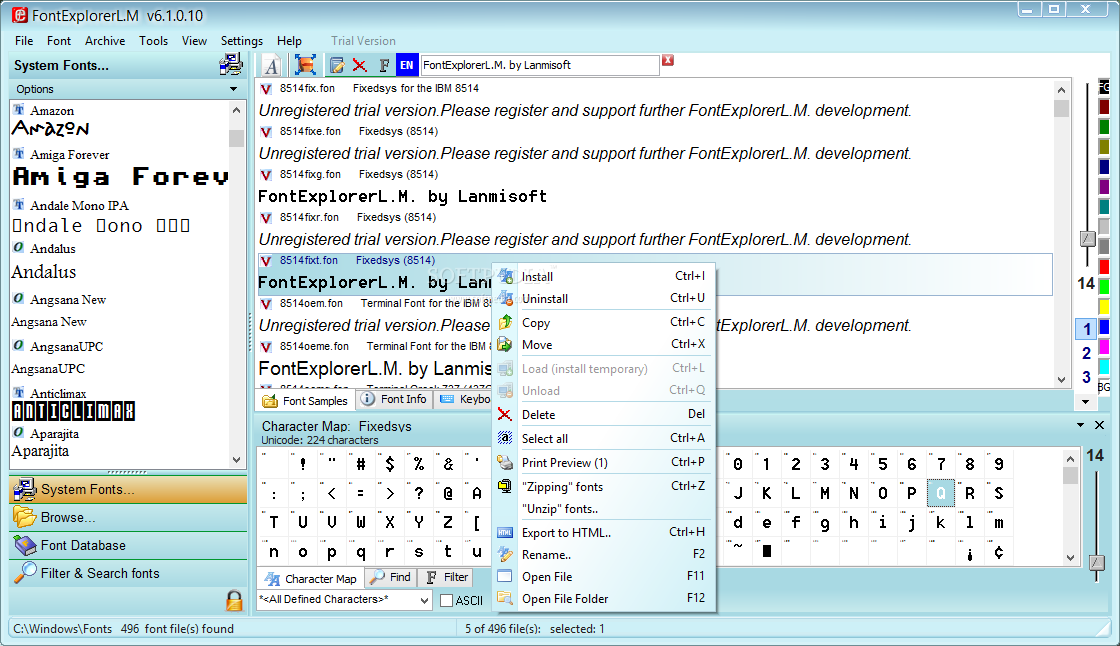The image size is (1120, 646).
Task: Click the Print Preview printer menu icon
Action: tap(505, 462)
